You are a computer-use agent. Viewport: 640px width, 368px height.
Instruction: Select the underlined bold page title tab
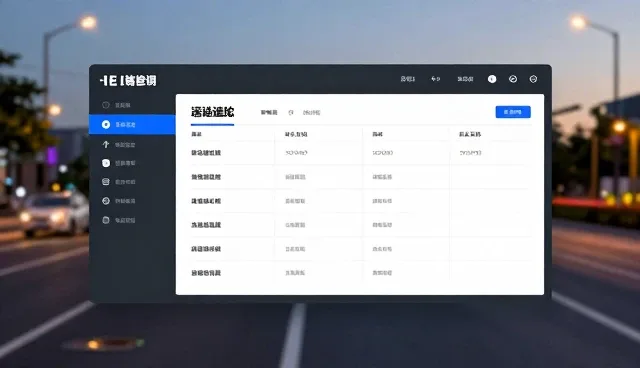click(212, 112)
